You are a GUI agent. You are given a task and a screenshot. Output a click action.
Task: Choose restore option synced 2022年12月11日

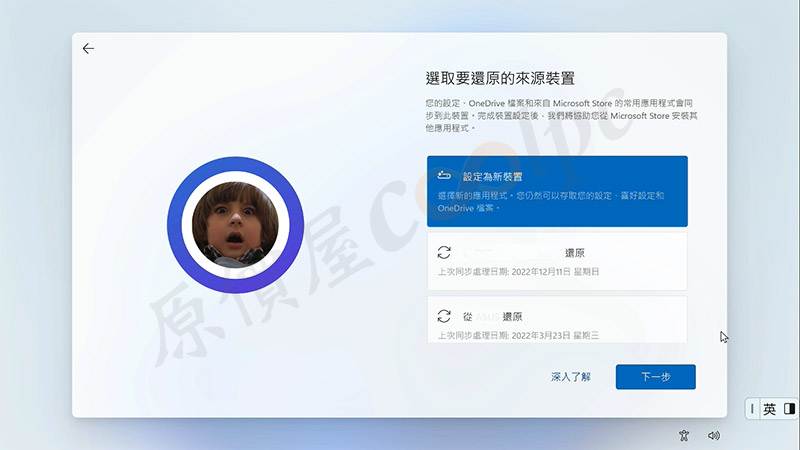[x=557, y=261]
